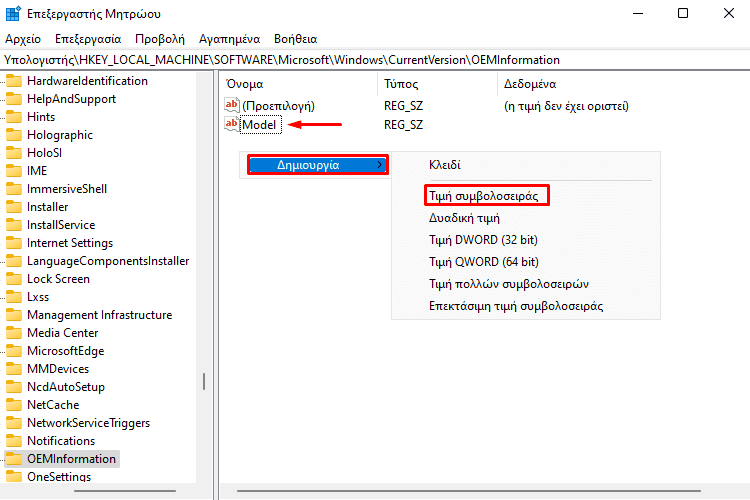
Task: Click the folder icon beside LanguageComponentsInstaller
Action: (14, 261)
